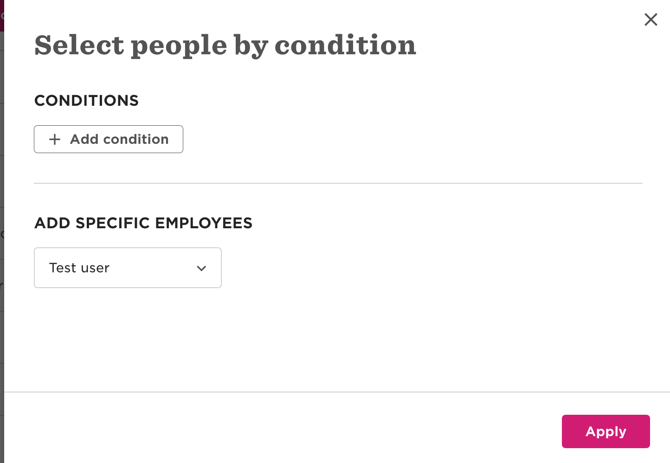Screen dimensions: 670x463
Task: Click the blank area right of the Test user dropdown
Action: click(430, 268)
